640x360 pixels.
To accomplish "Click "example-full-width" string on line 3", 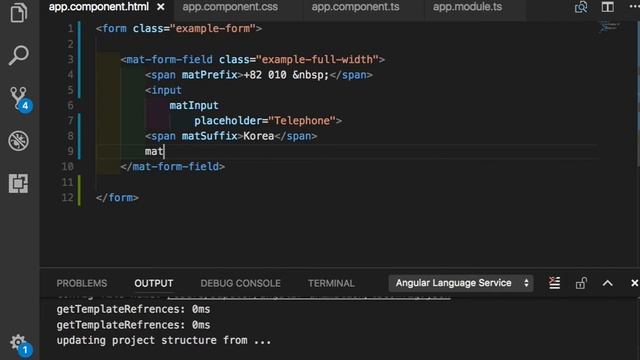I will 317,60.
